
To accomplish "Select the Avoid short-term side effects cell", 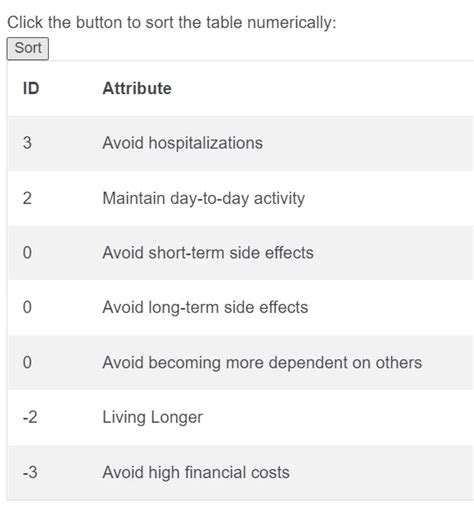I will (208, 253).
